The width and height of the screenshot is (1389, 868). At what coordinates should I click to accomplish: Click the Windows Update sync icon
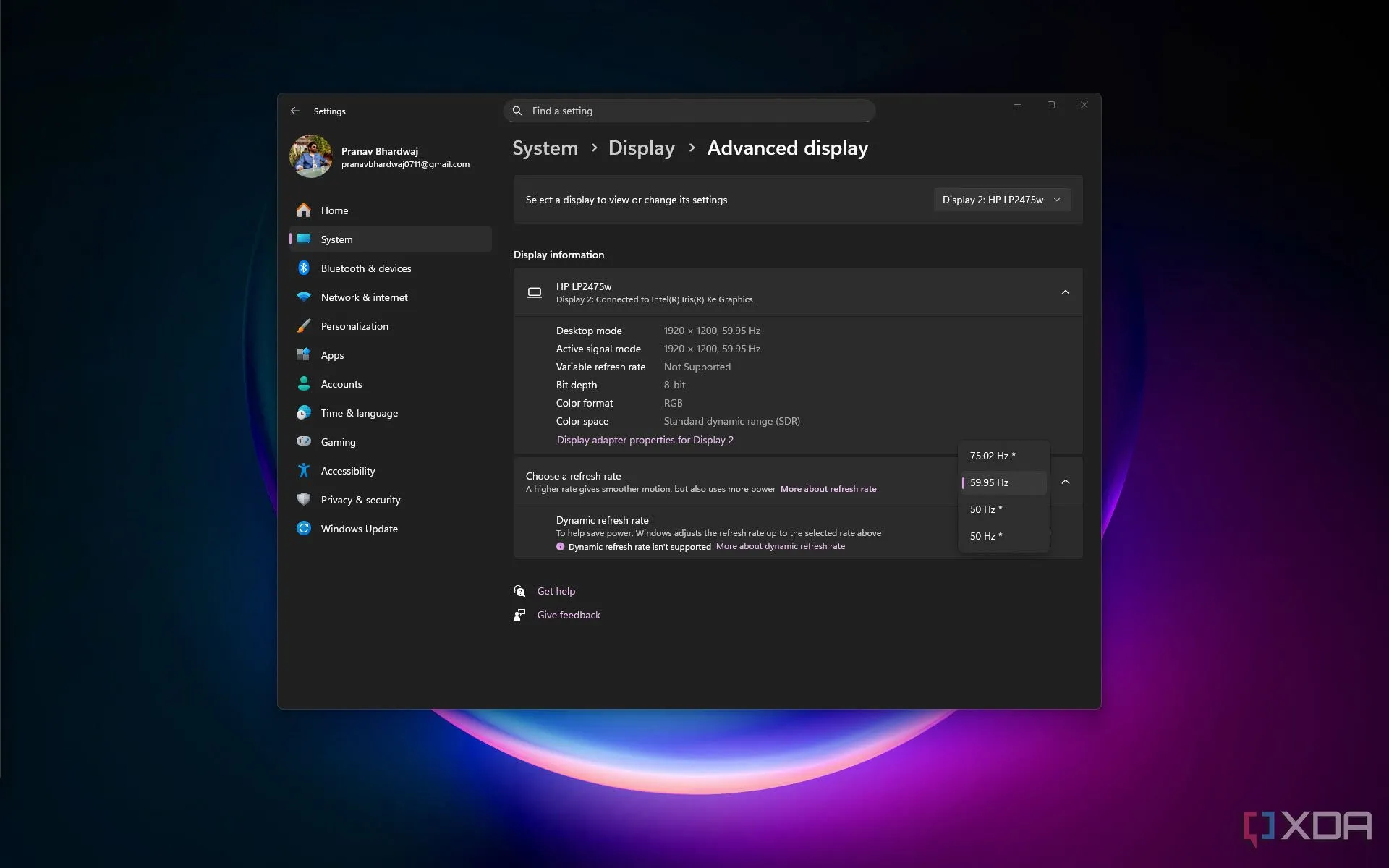pos(304,528)
